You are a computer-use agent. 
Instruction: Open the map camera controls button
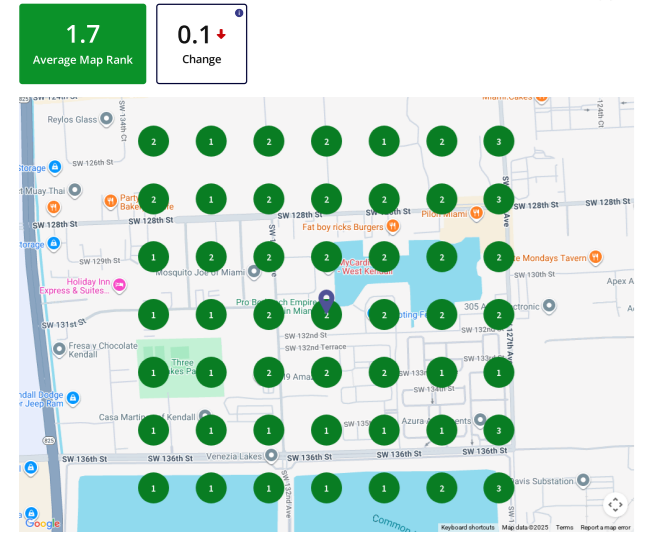coord(615,505)
